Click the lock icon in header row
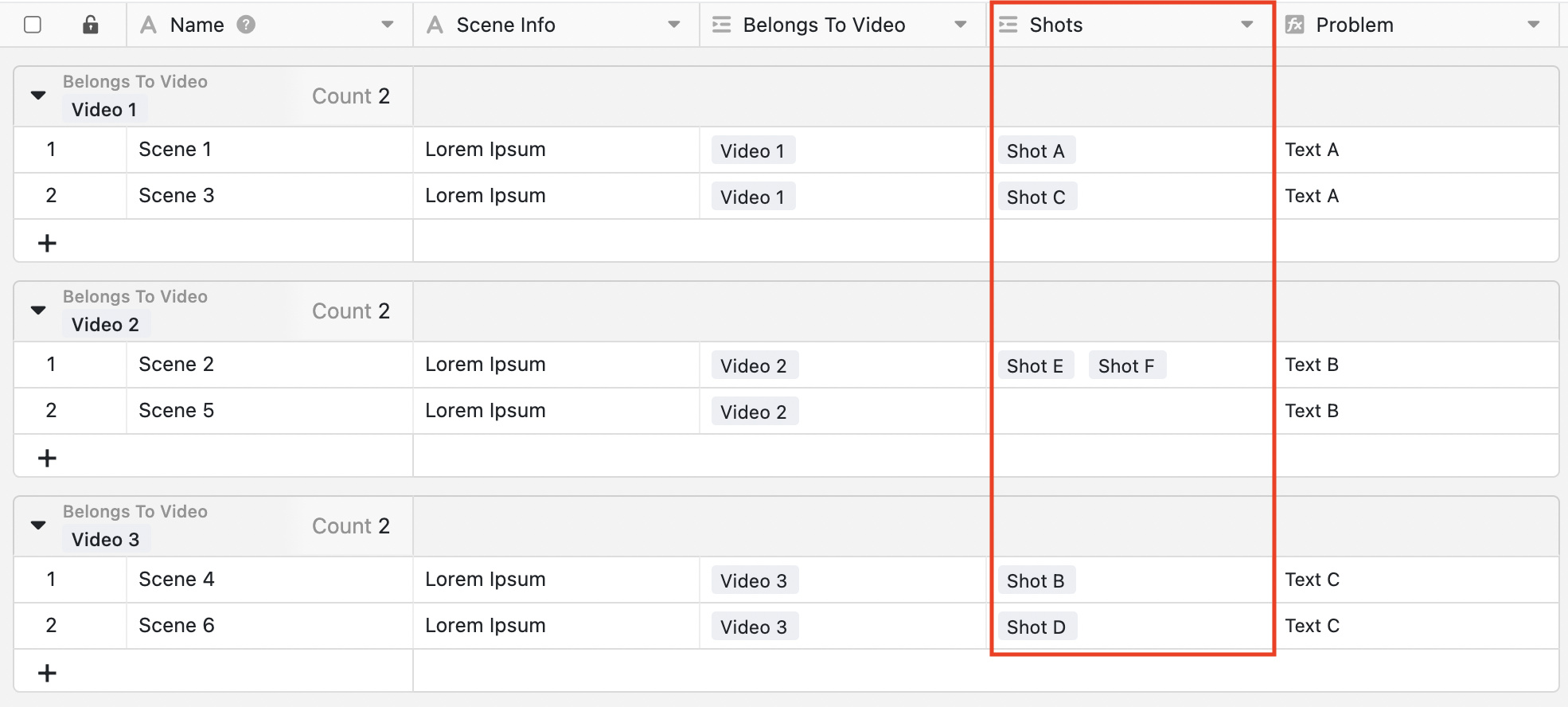This screenshot has height=707, width=1568. pos(91,25)
